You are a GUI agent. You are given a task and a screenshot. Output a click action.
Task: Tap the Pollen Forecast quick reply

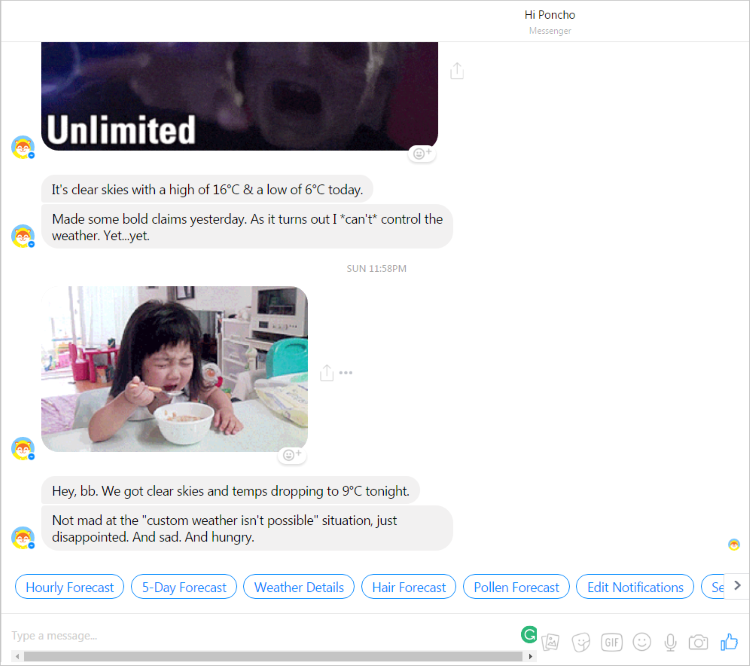(517, 587)
